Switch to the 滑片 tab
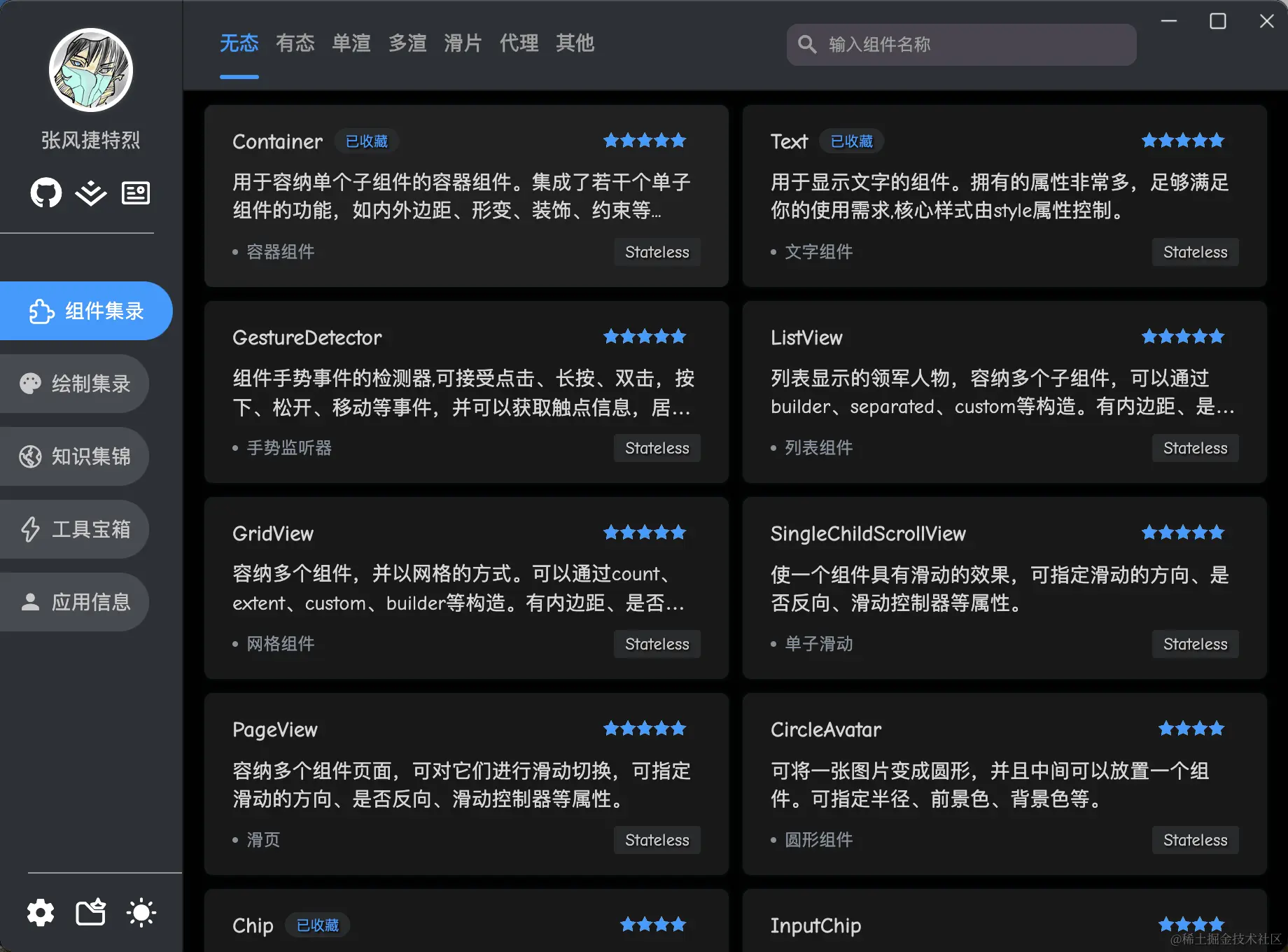 pyautogui.click(x=463, y=43)
